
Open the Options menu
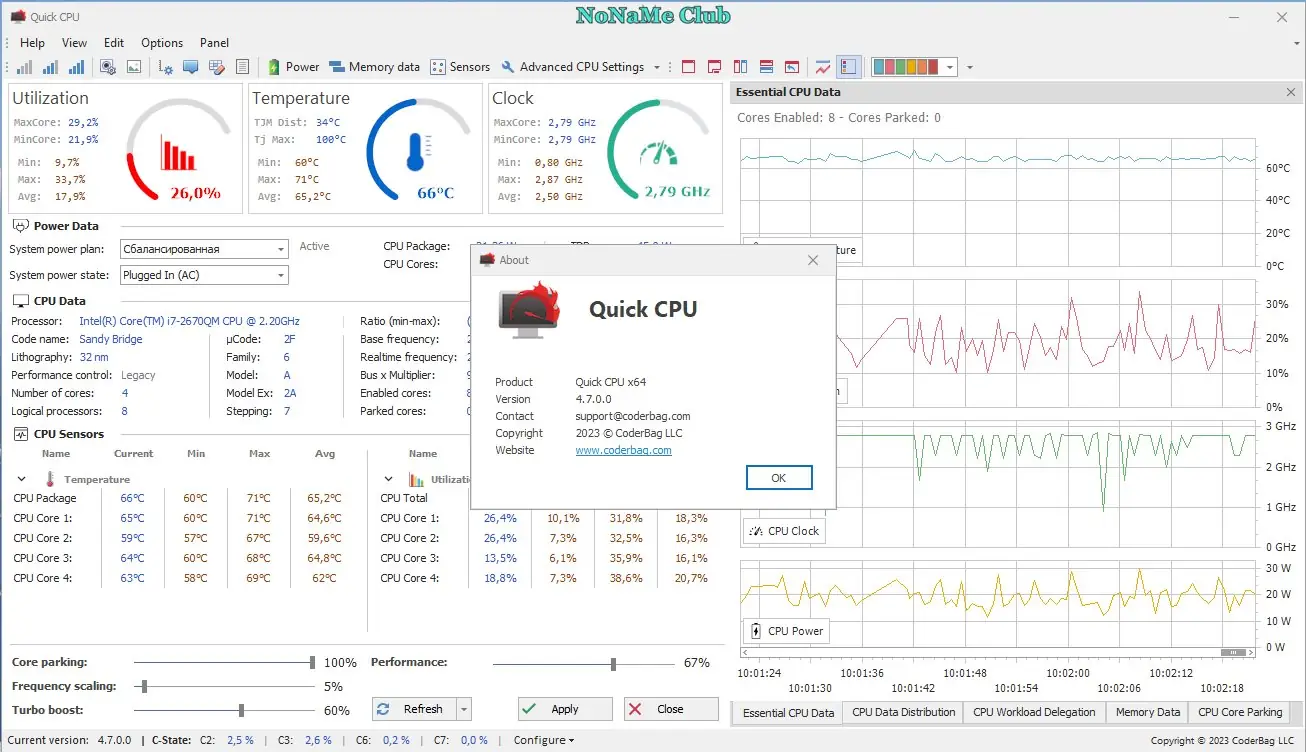(162, 43)
